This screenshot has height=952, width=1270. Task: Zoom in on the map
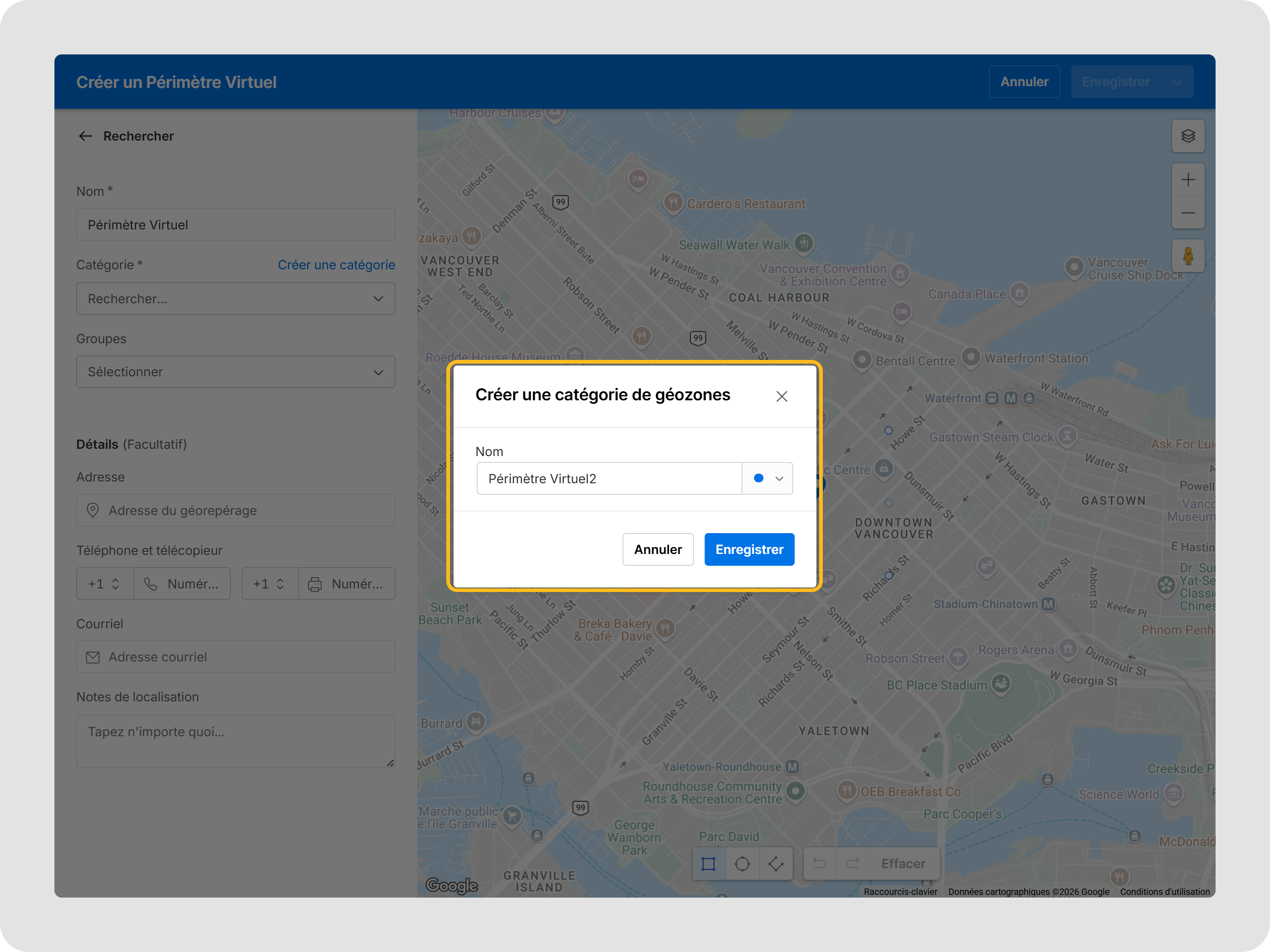click(1187, 180)
